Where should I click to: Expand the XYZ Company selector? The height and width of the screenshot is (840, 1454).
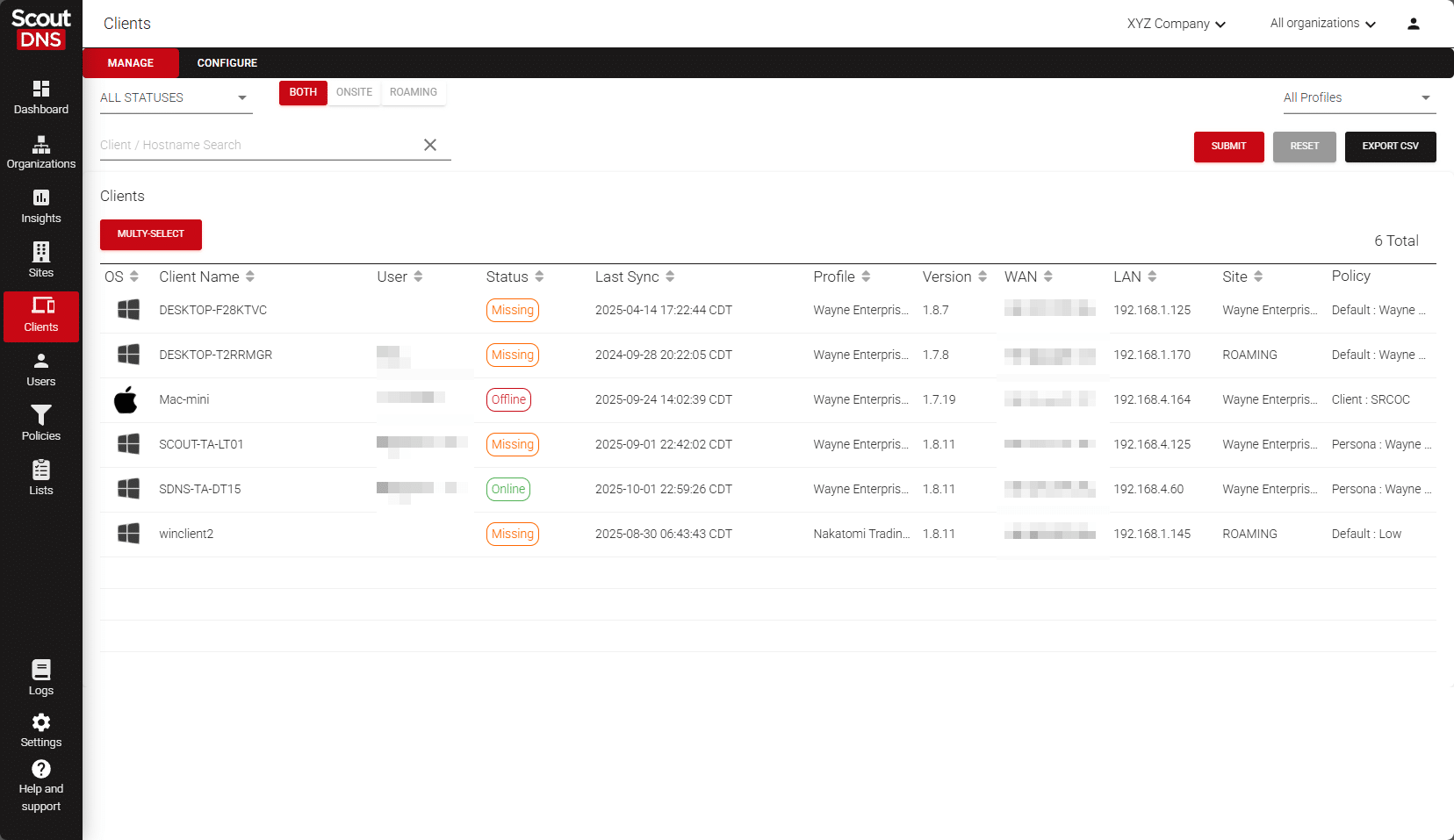click(1176, 24)
